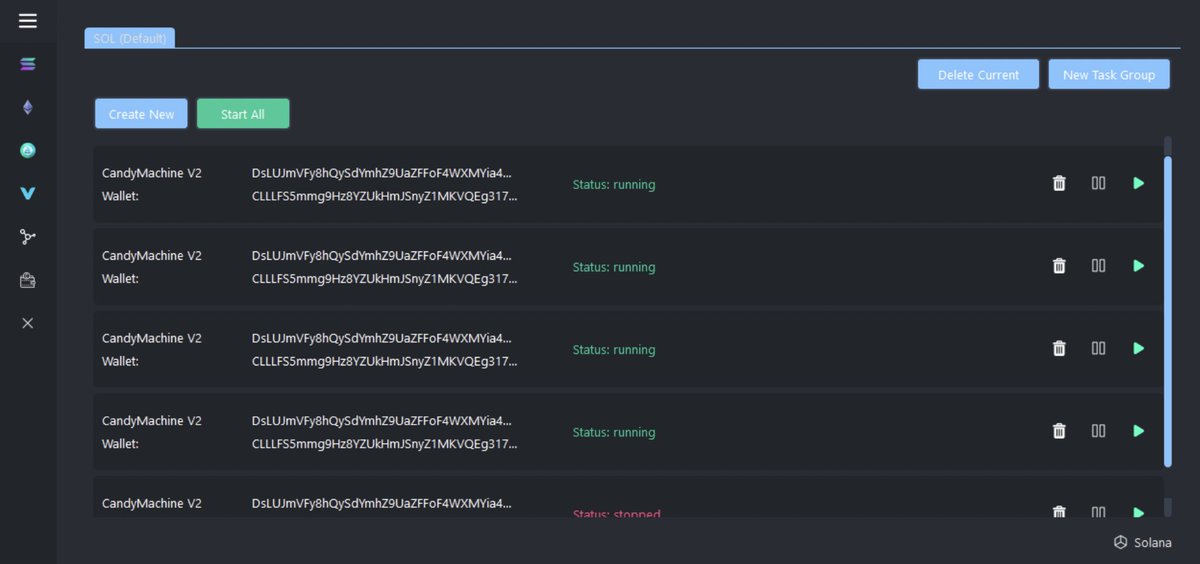
Task: Pause the fourth running task
Action: pos(1098,431)
